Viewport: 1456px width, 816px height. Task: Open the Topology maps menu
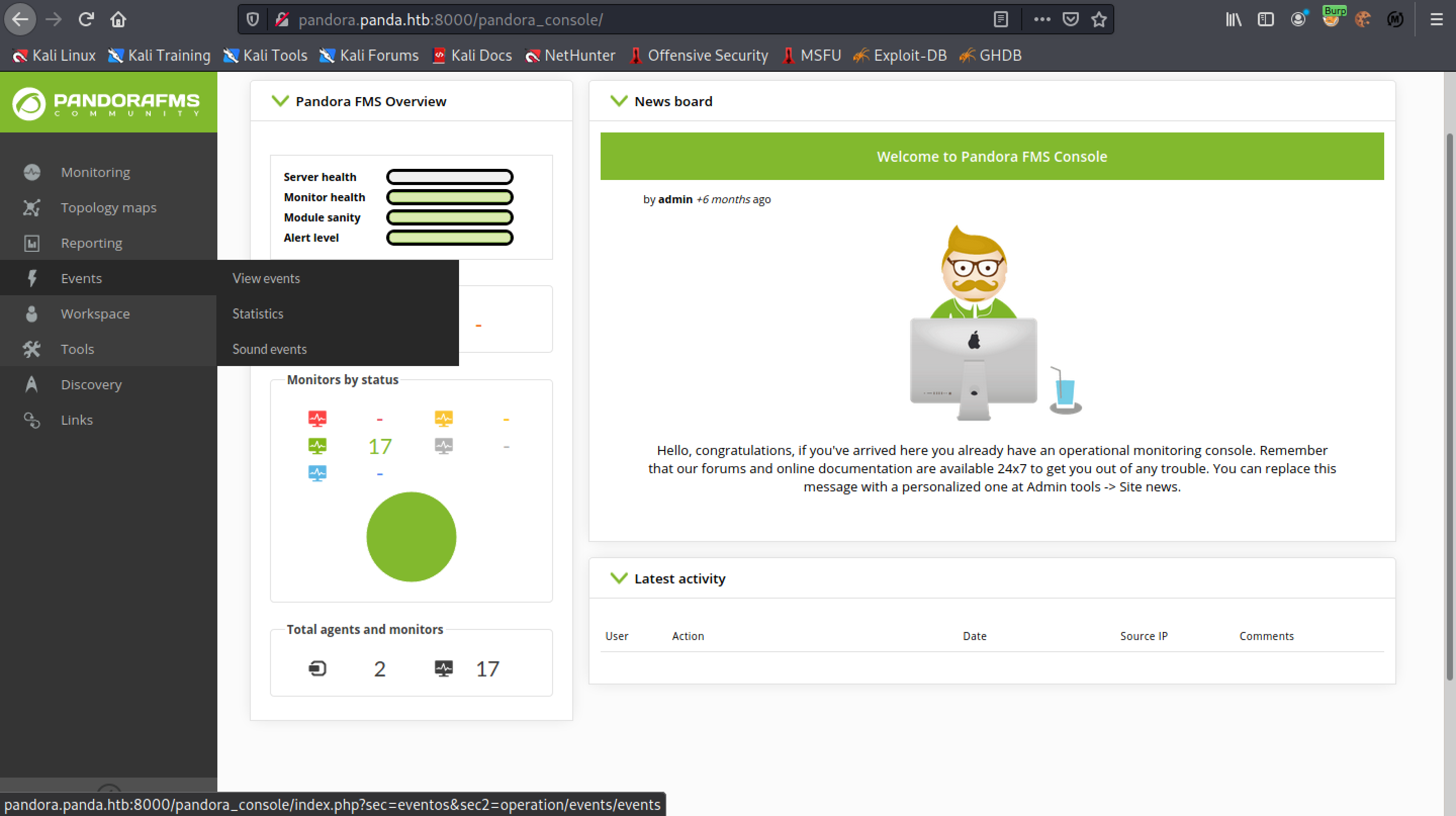point(109,207)
